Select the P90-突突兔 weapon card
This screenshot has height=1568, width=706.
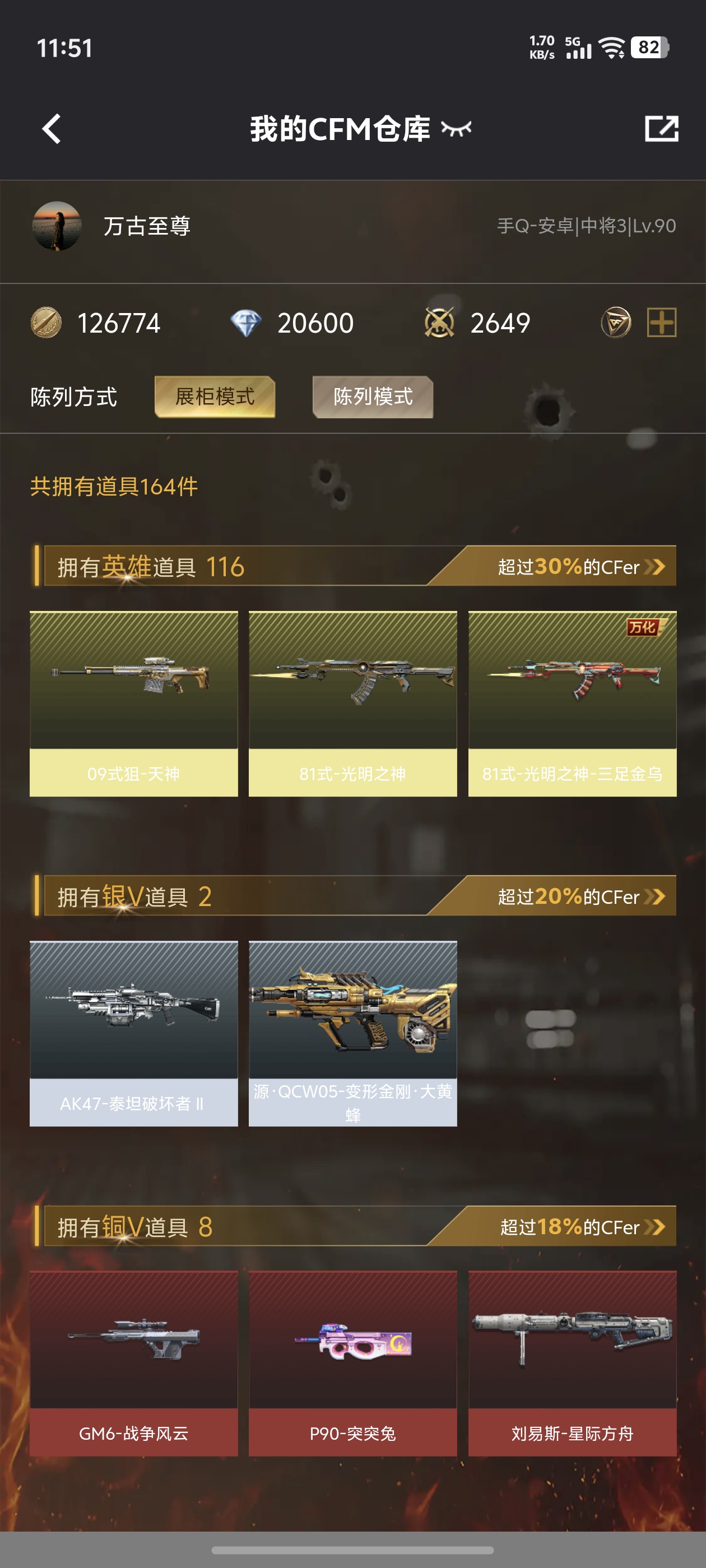pyautogui.click(x=352, y=1364)
